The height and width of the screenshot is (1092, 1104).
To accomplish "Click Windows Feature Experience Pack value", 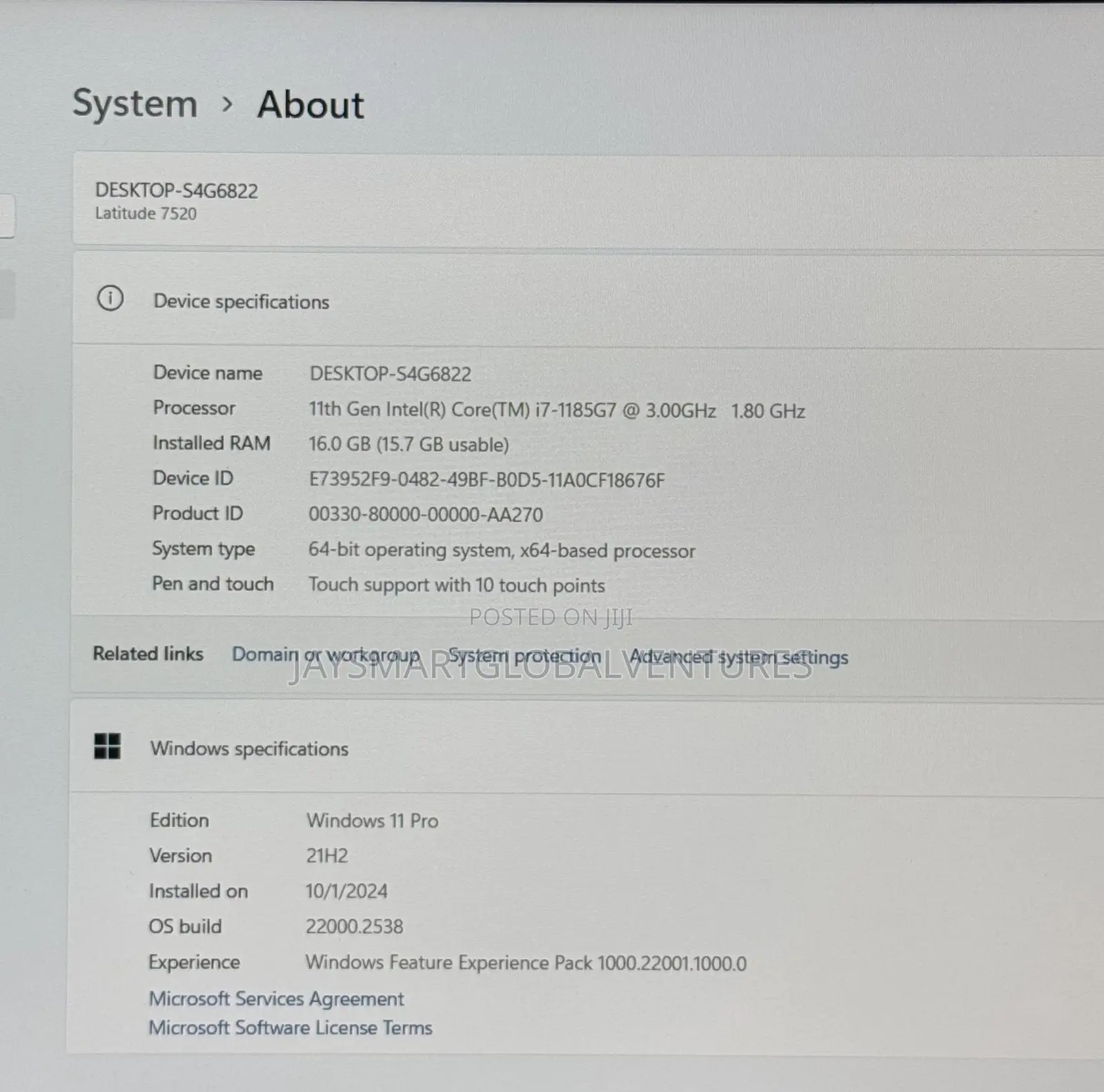I will pos(526,963).
